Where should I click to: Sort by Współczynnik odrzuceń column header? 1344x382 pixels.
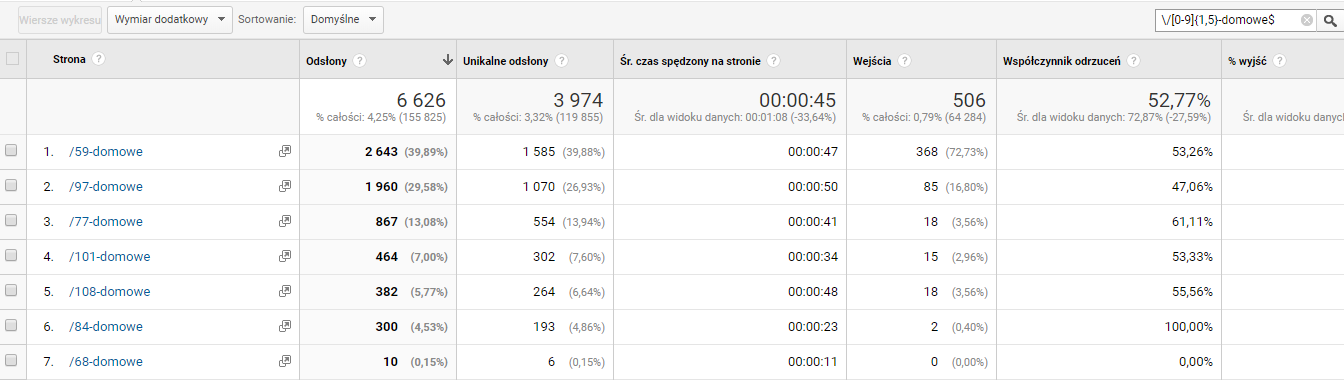tap(1062, 61)
